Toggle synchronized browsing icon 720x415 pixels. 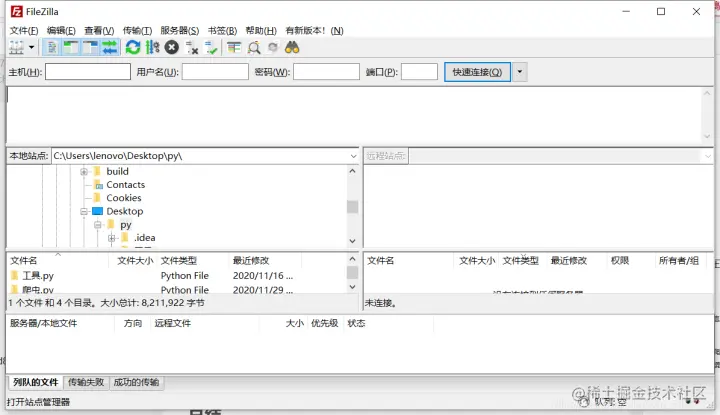[273, 47]
